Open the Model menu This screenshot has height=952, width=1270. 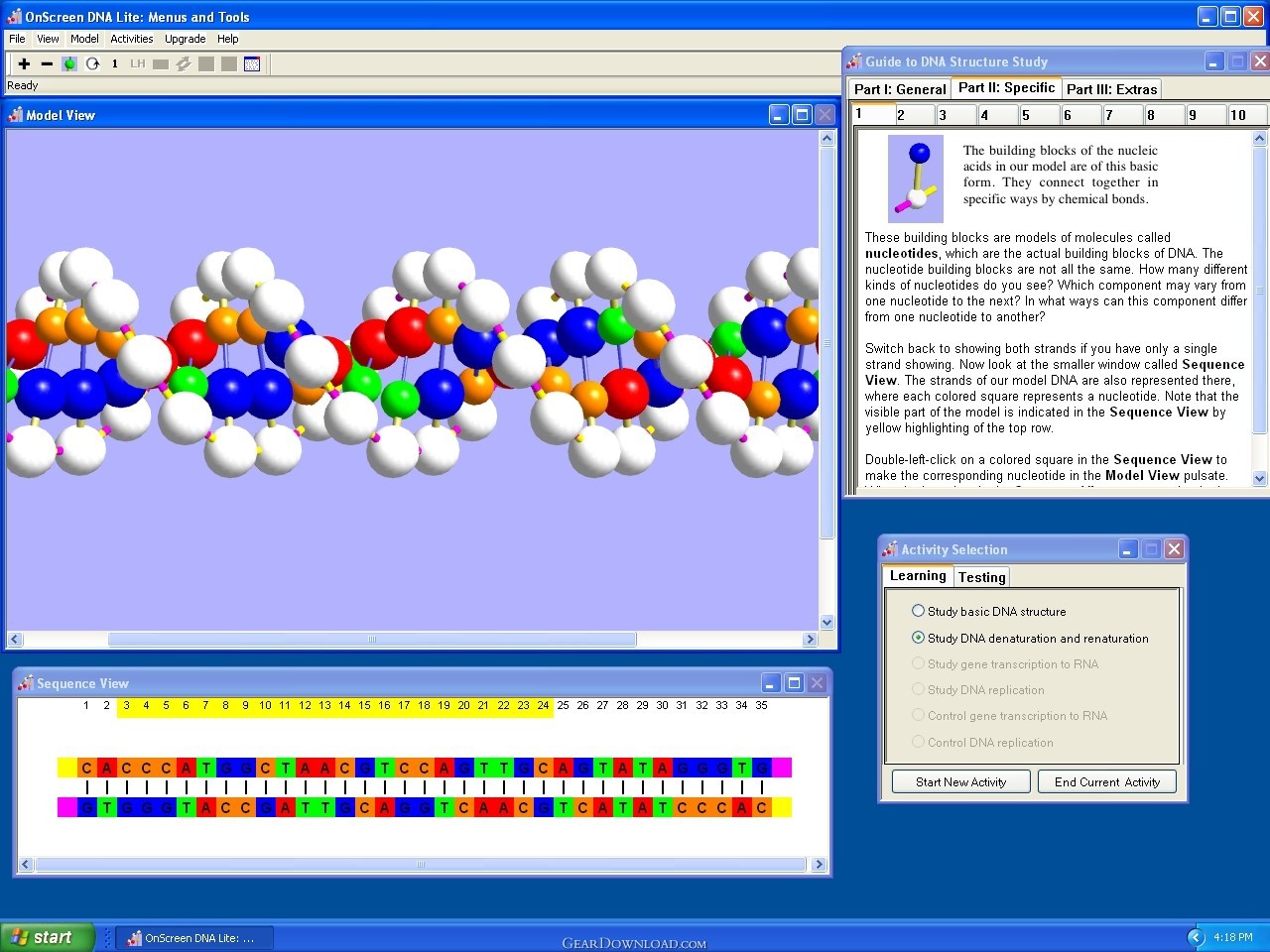(x=84, y=39)
